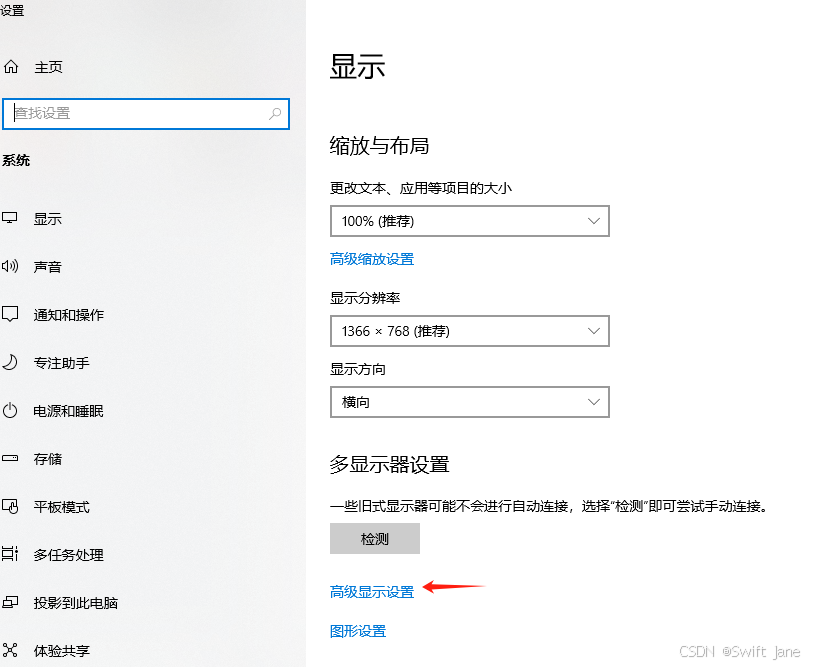Click the 检测 button

click(x=375, y=538)
